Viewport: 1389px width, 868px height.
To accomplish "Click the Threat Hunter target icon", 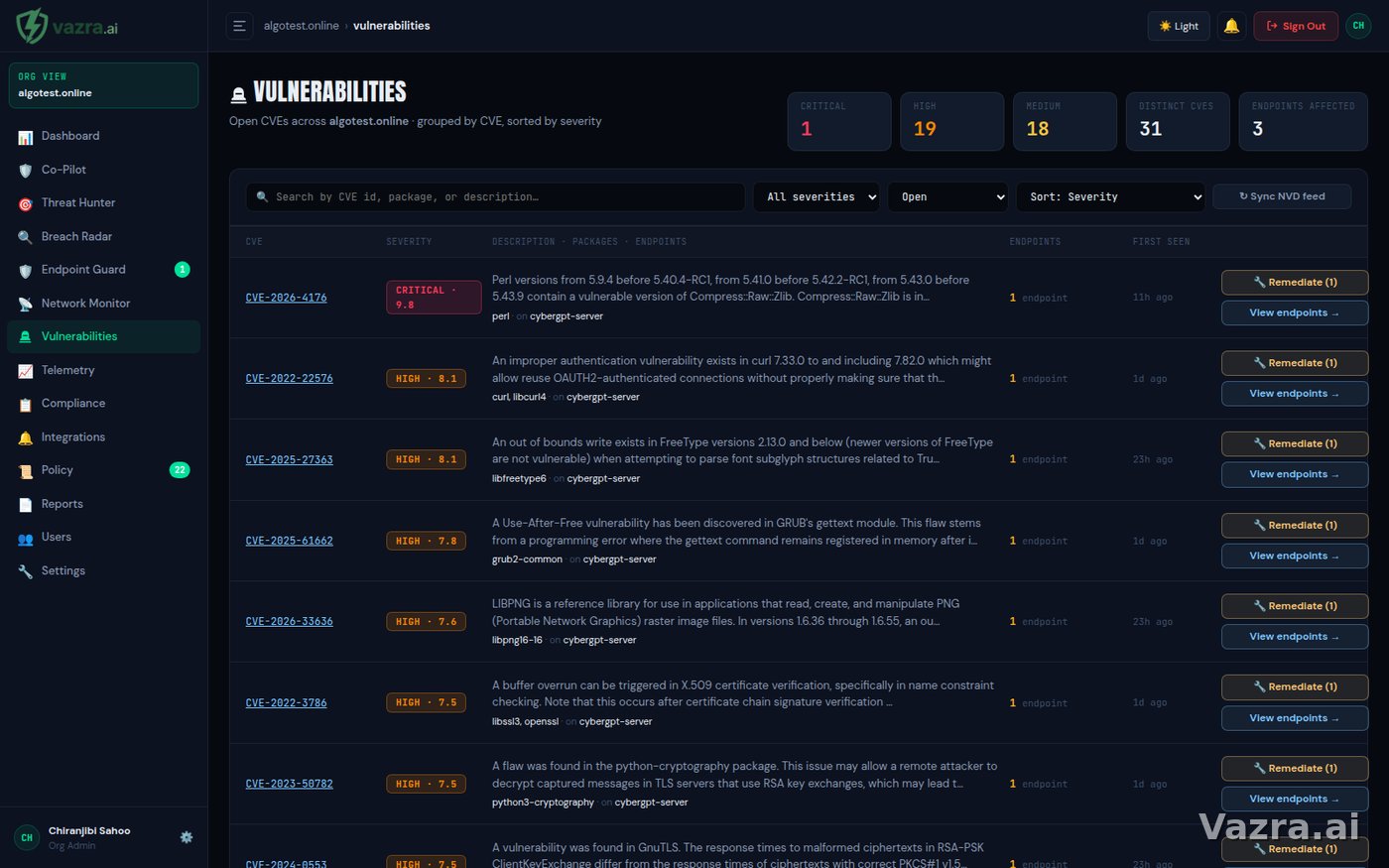I will pos(26,203).
